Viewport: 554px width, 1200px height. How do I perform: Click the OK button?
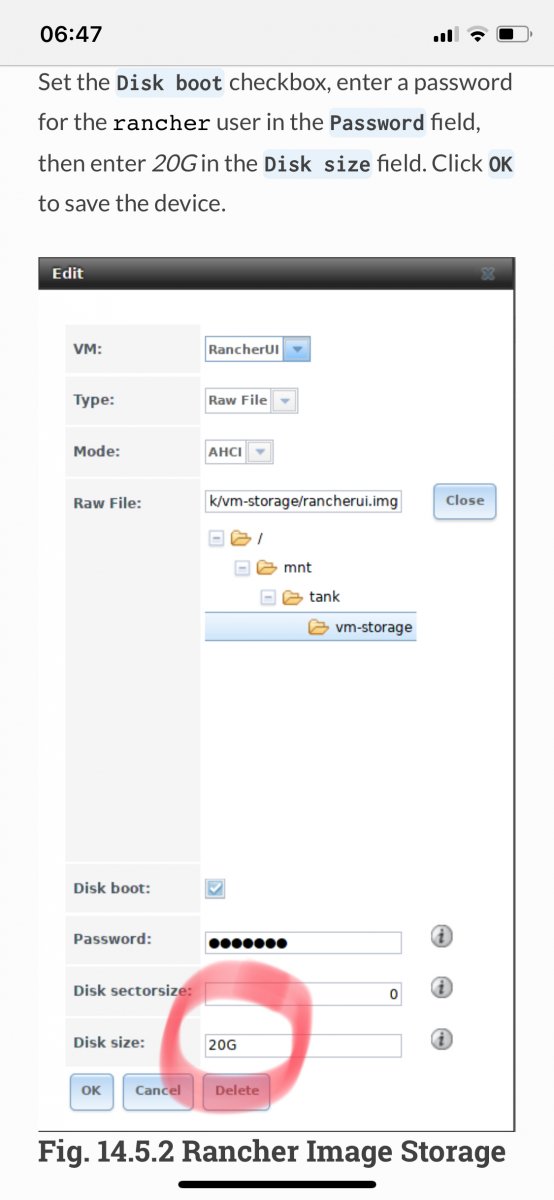91,1090
